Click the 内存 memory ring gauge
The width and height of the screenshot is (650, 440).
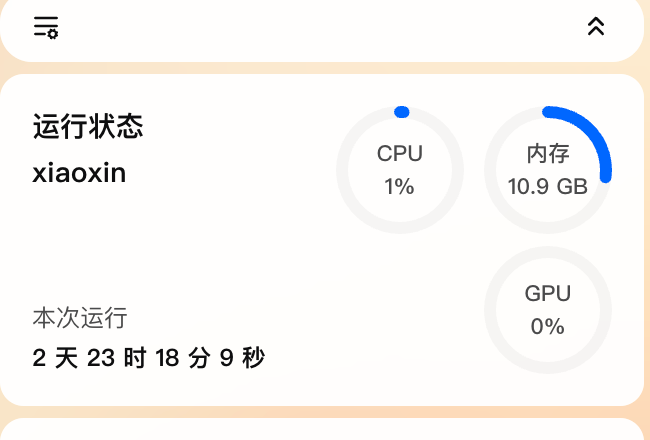tap(548, 169)
